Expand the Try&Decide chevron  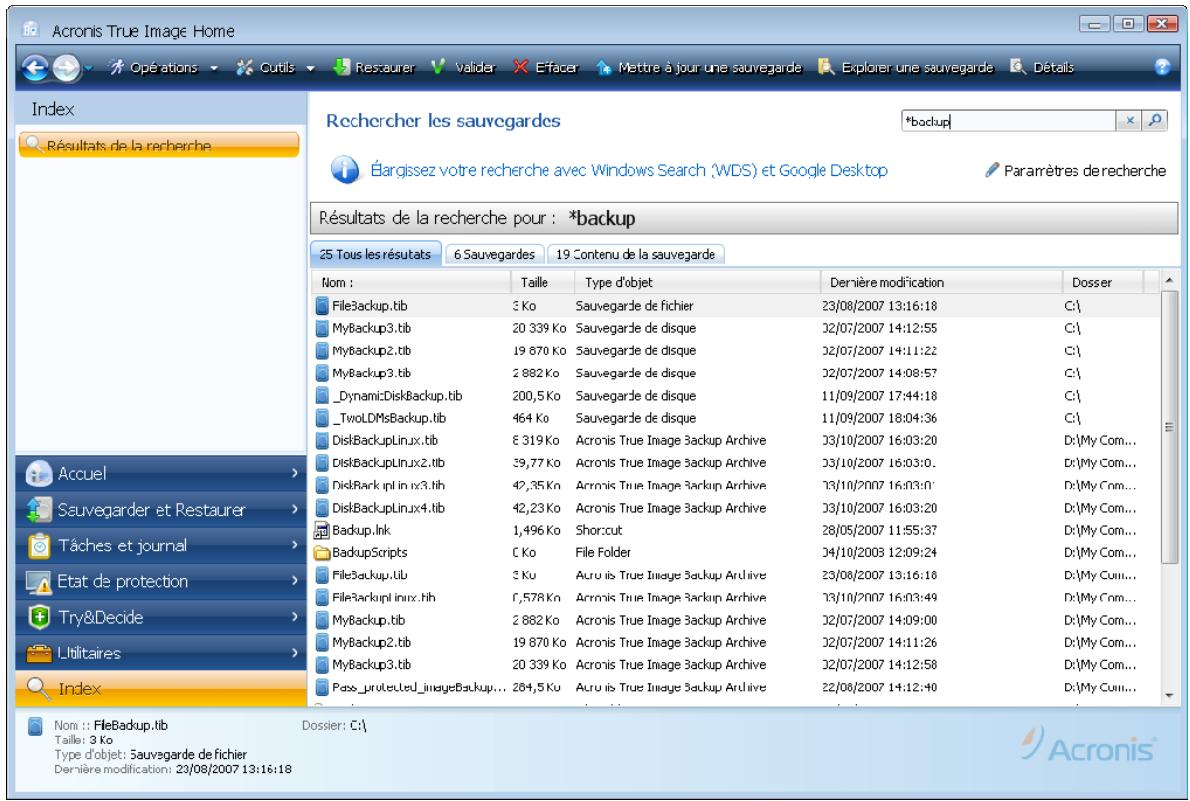click(294, 617)
